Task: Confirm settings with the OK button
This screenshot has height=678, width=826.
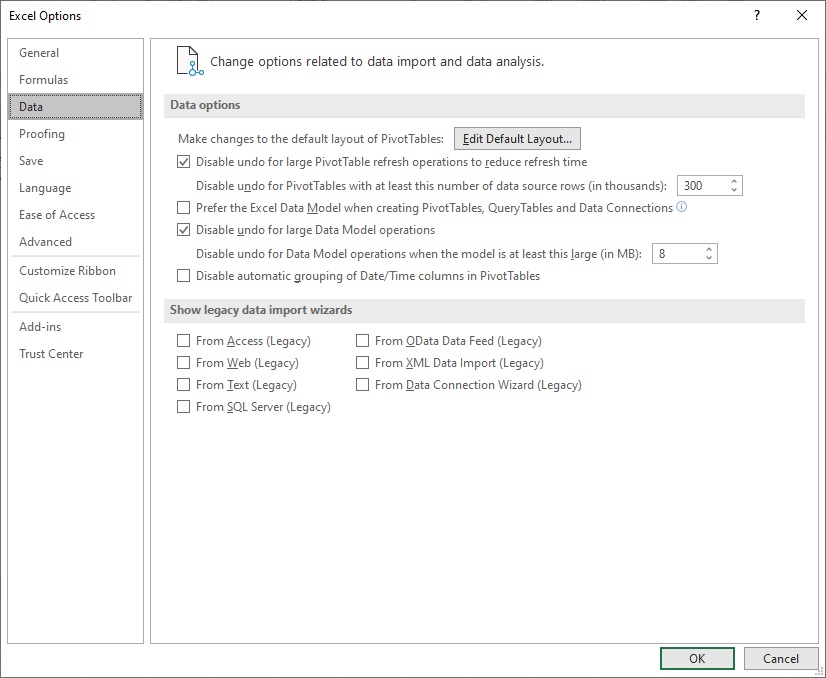Action: (697, 658)
